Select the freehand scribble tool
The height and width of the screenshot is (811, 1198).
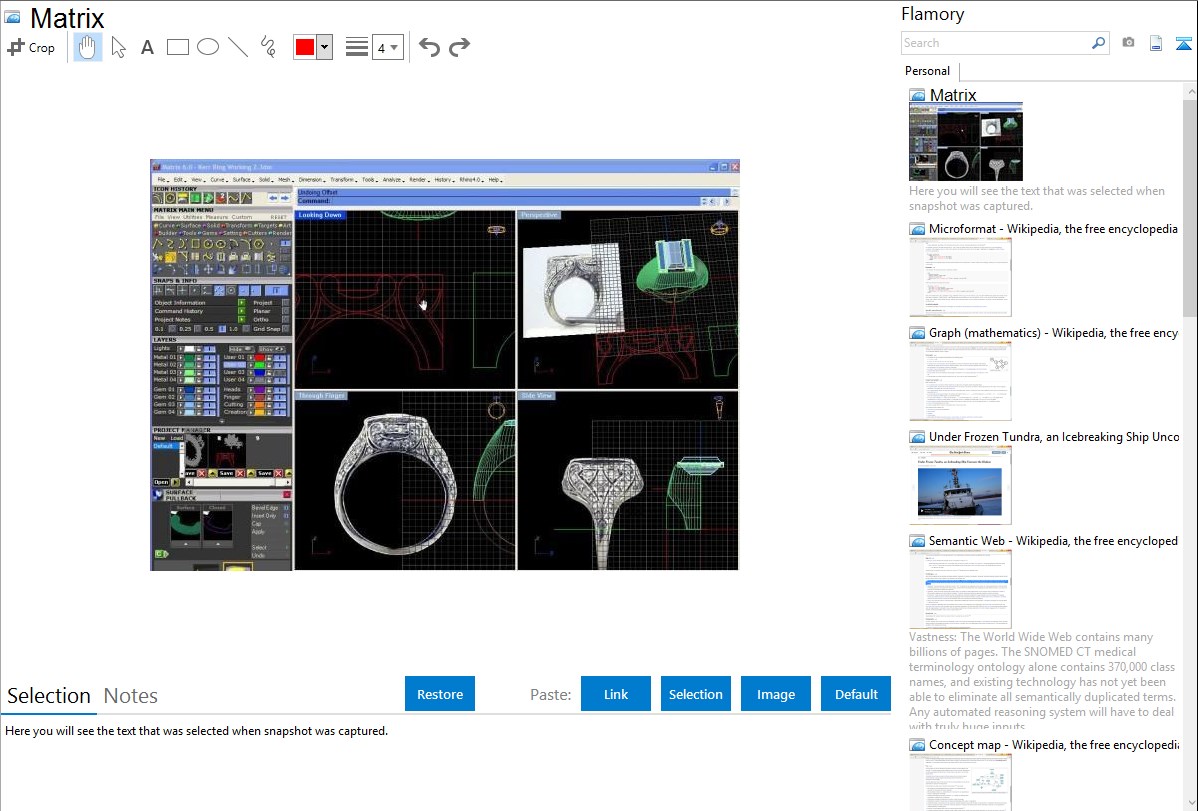(268, 47)
